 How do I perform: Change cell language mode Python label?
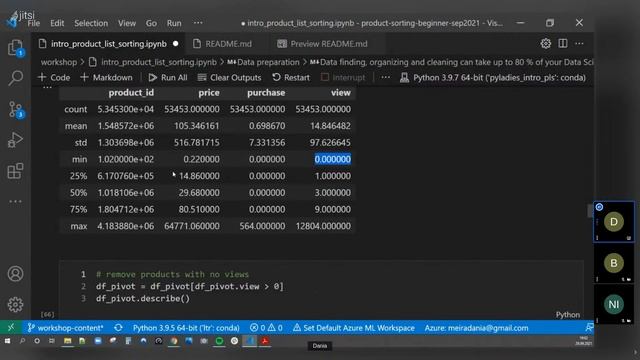click(567, 315)
